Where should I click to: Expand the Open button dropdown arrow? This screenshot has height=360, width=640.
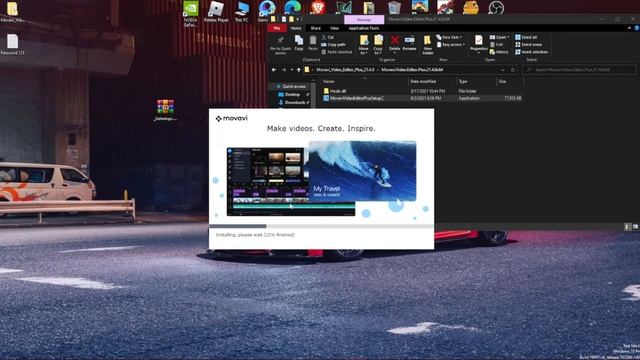click(508, 37)
